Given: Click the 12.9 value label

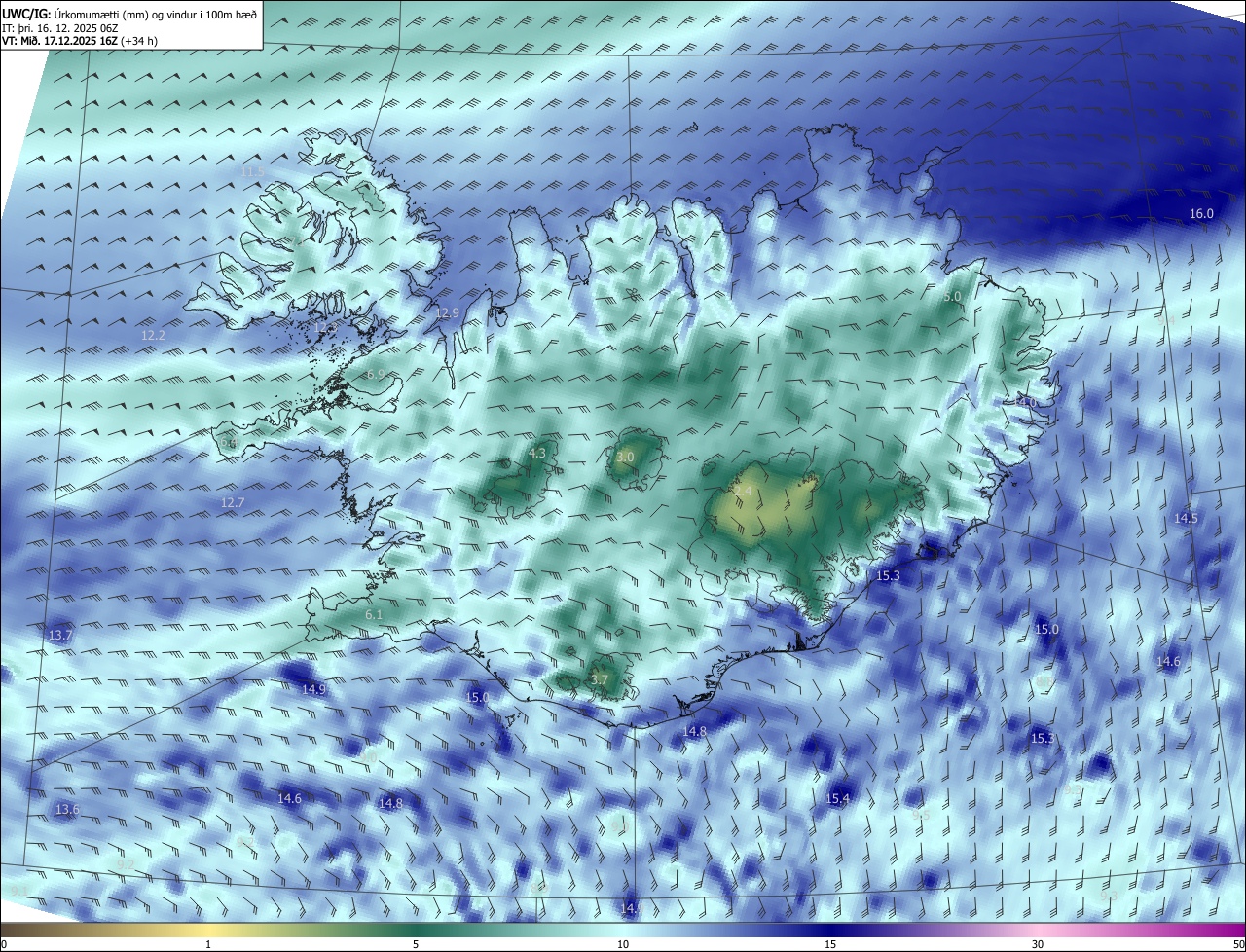Looking at the screenshot, I should click(x=447, y=313).
